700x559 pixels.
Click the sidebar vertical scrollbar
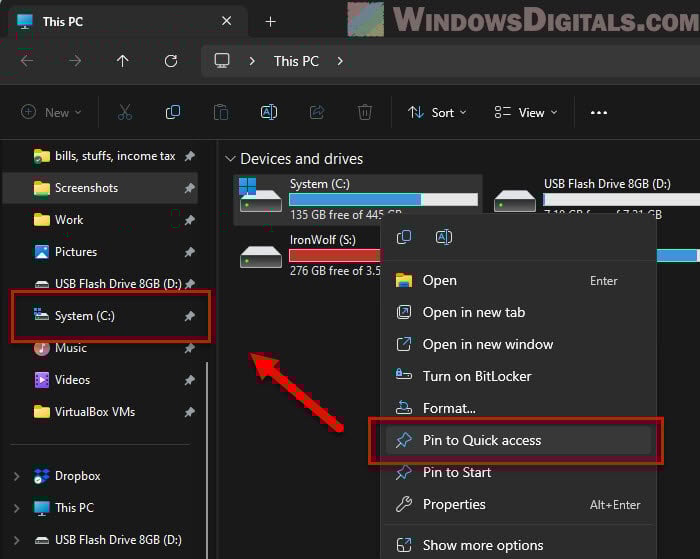pos(207,460)
